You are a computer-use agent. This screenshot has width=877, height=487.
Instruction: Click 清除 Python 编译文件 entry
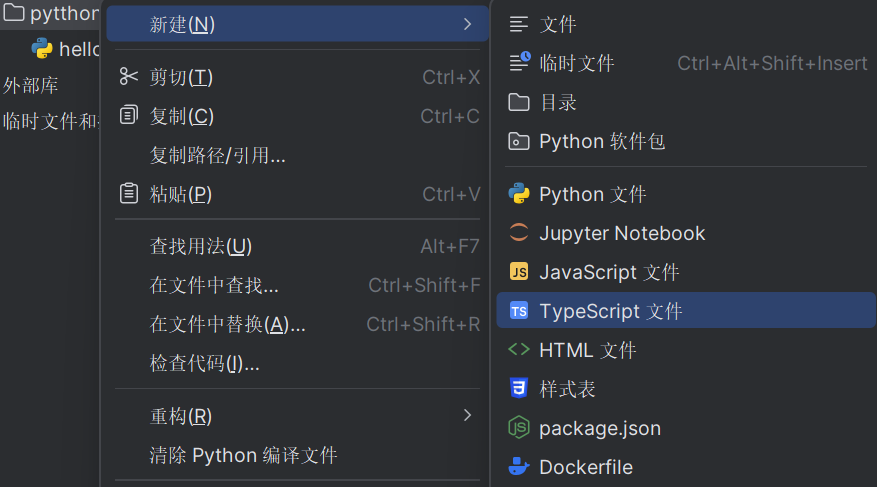coord(243,455)
